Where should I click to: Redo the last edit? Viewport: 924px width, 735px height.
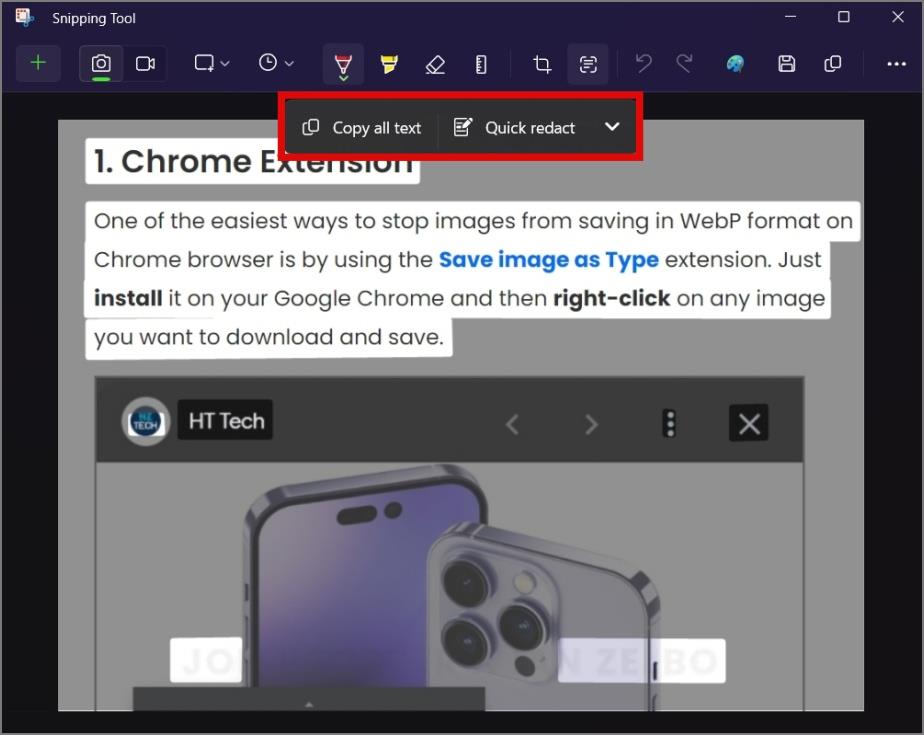pos(685,64)
